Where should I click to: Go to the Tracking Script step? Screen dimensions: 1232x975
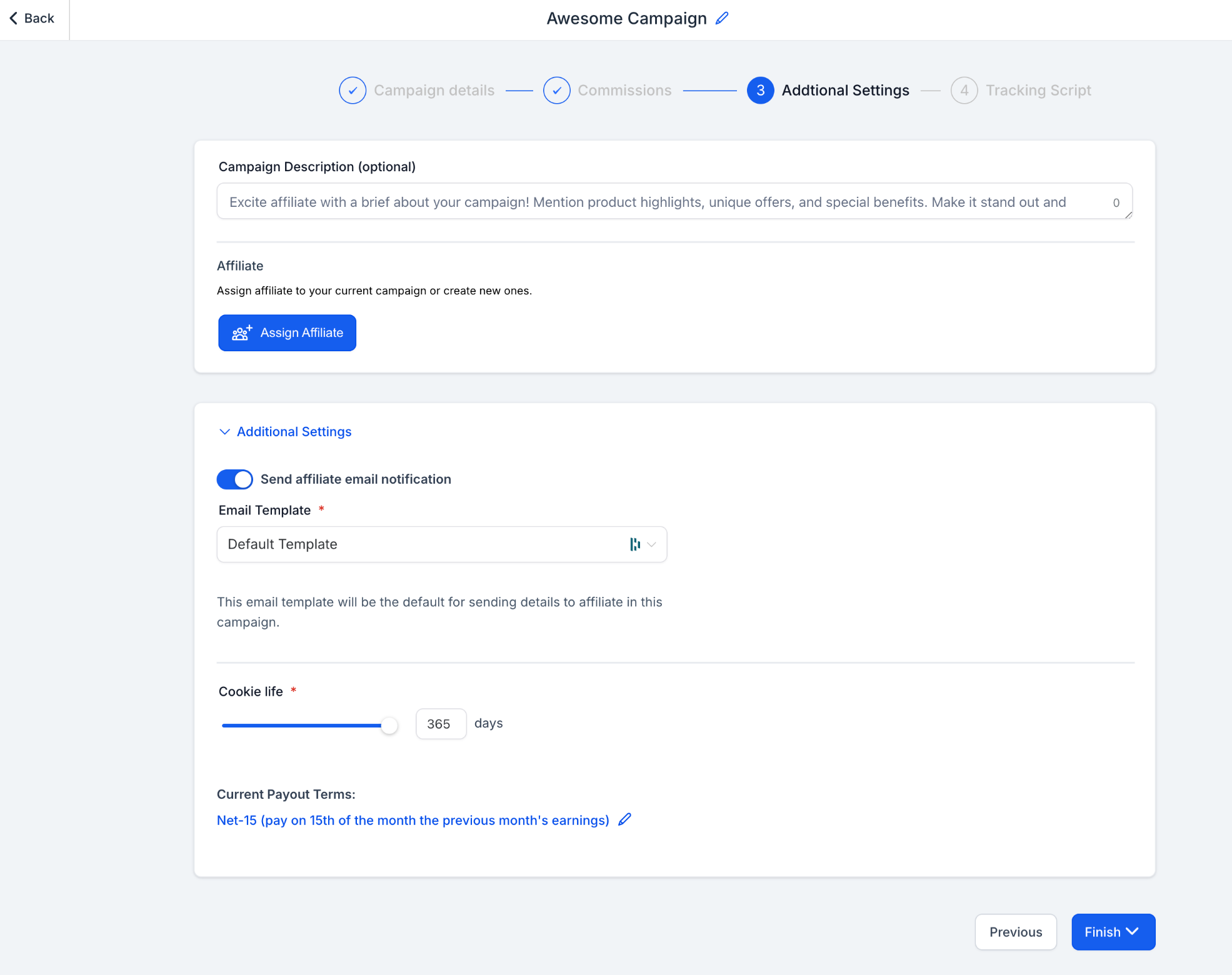click(x=1038, y=91)
